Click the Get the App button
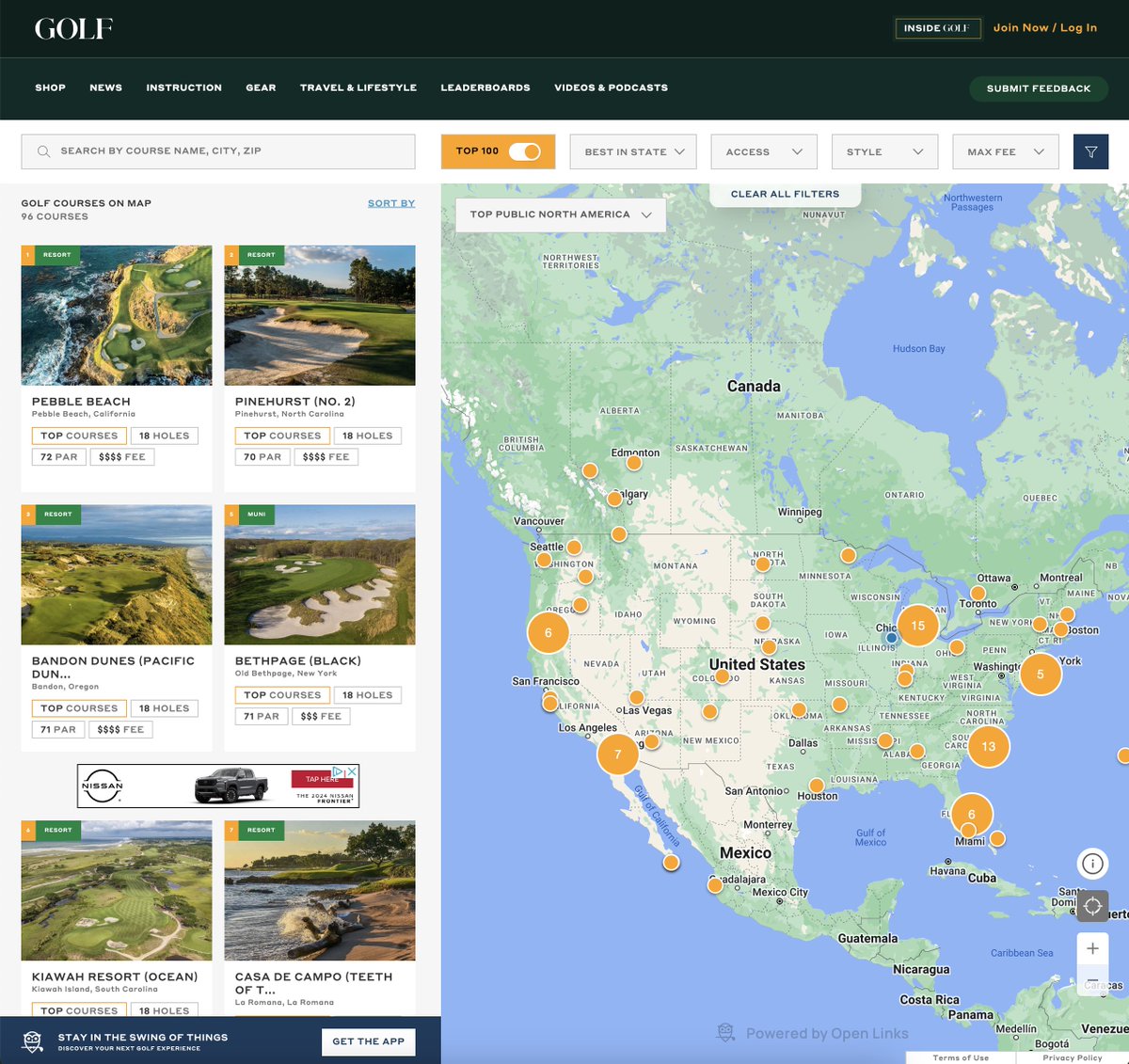This screenshot has width=1129, height=1064. click(369, 1041)
